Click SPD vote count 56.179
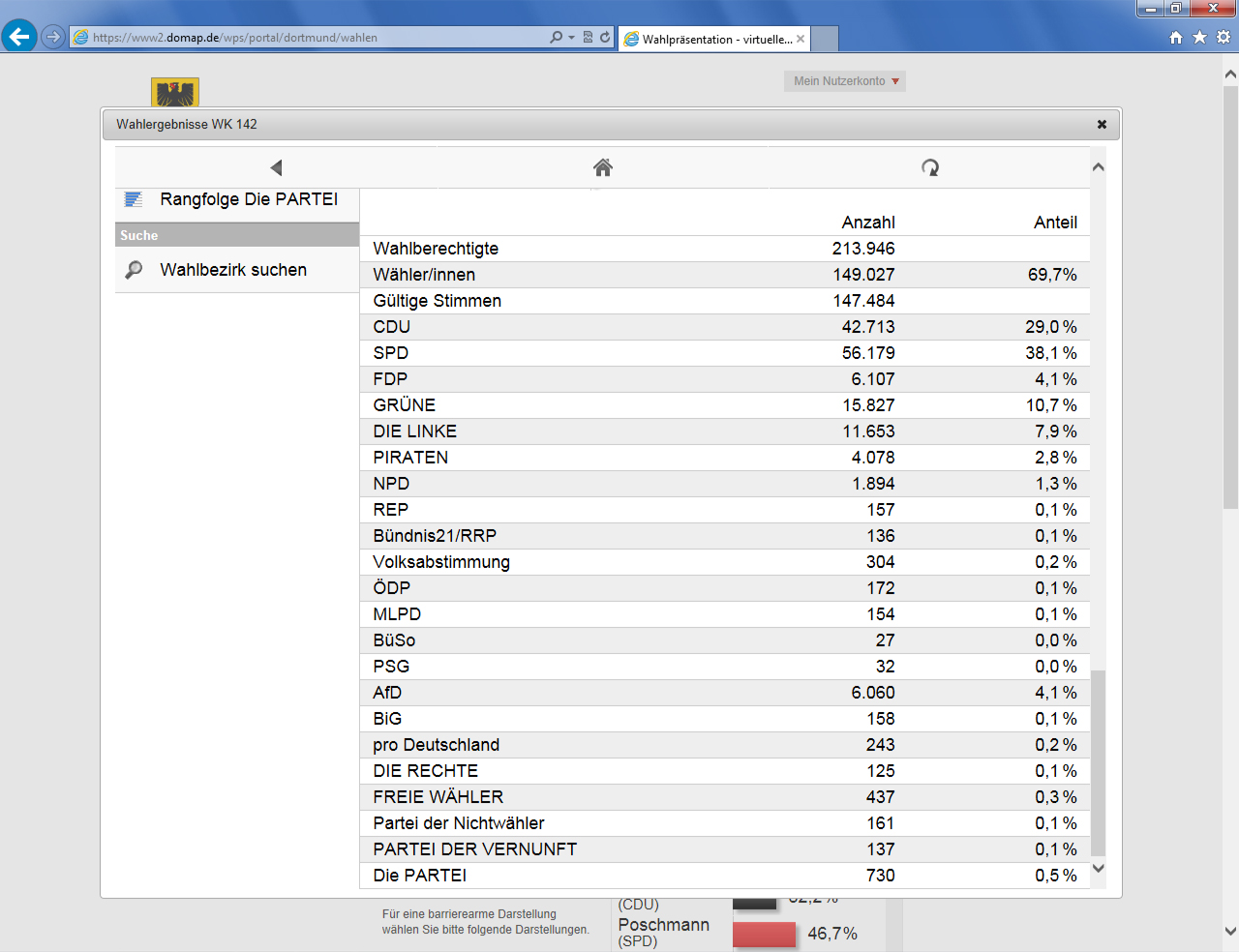The width and height of the screenshot is (1239, 952). pos(868,353)
